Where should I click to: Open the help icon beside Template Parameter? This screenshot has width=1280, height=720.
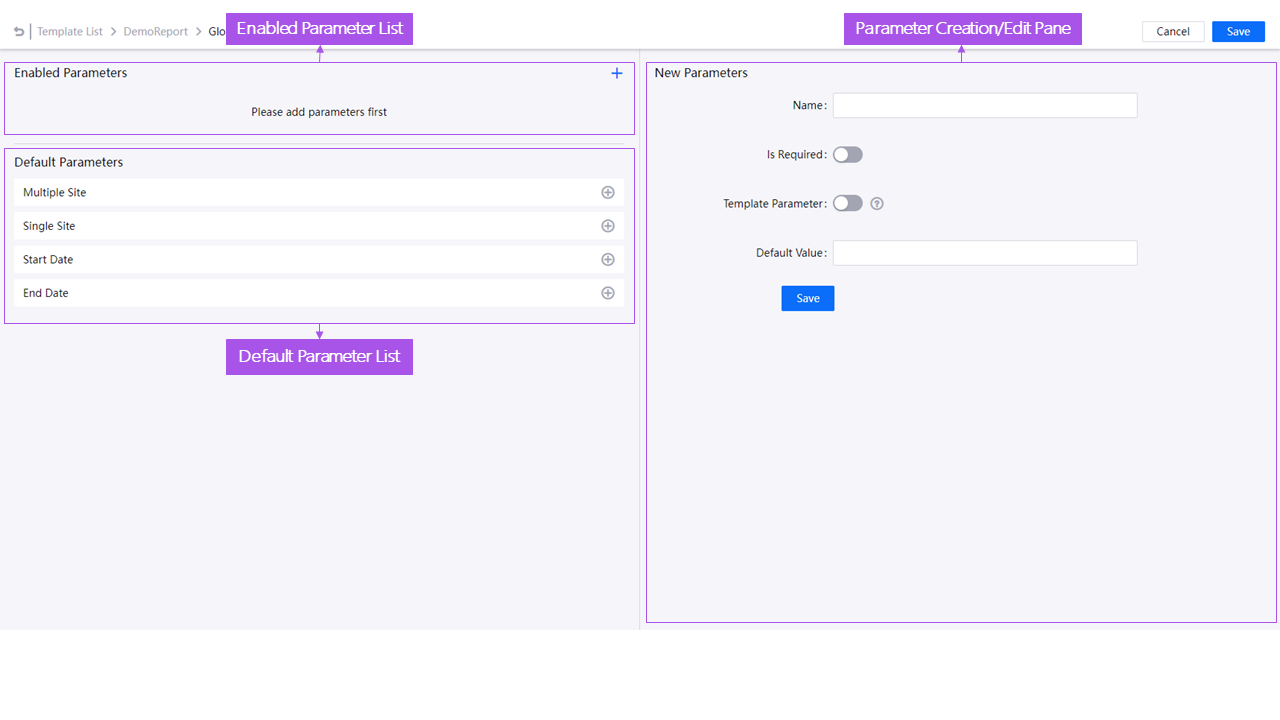click(876, 203)
